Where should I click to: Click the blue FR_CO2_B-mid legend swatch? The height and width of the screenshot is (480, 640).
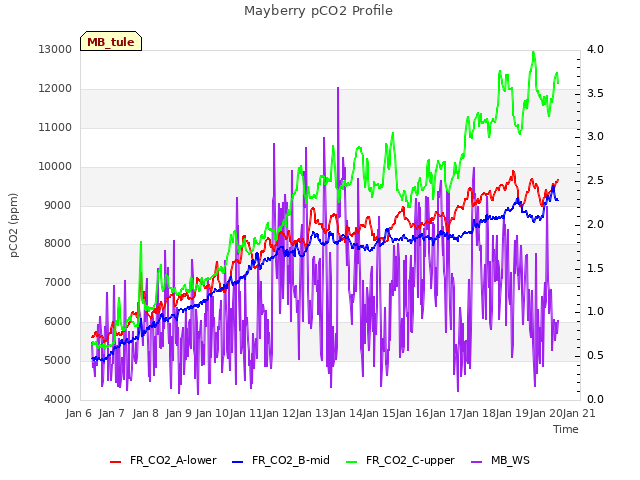point(238,462)
